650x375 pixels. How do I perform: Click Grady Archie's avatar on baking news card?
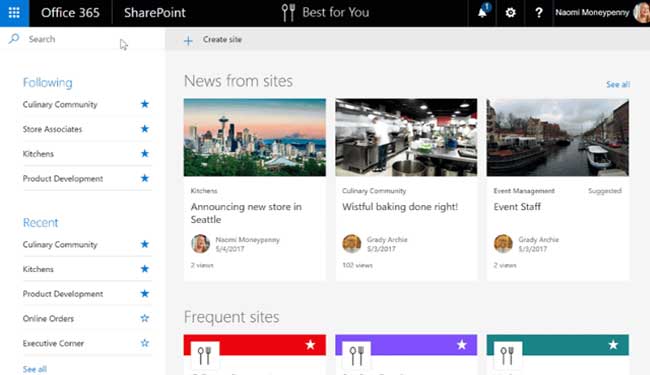pos(352,244)
